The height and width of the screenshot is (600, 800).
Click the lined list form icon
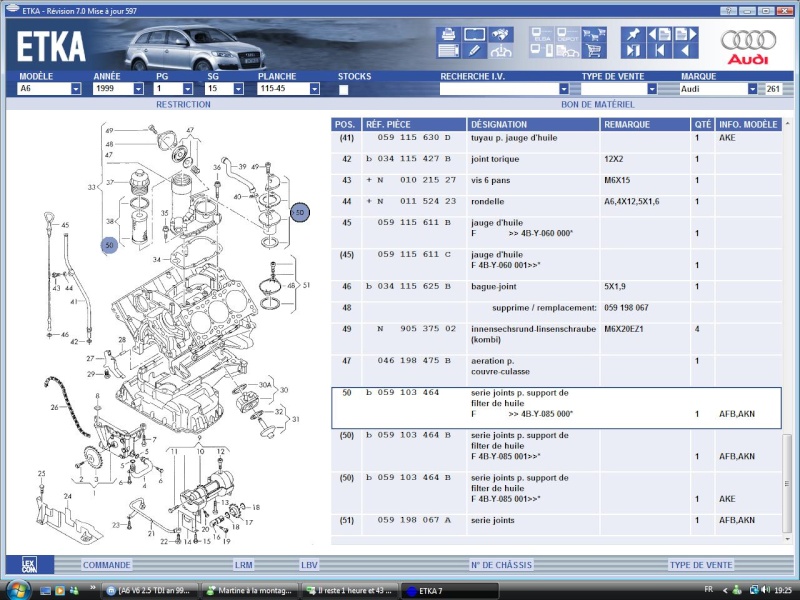[448, 51]
